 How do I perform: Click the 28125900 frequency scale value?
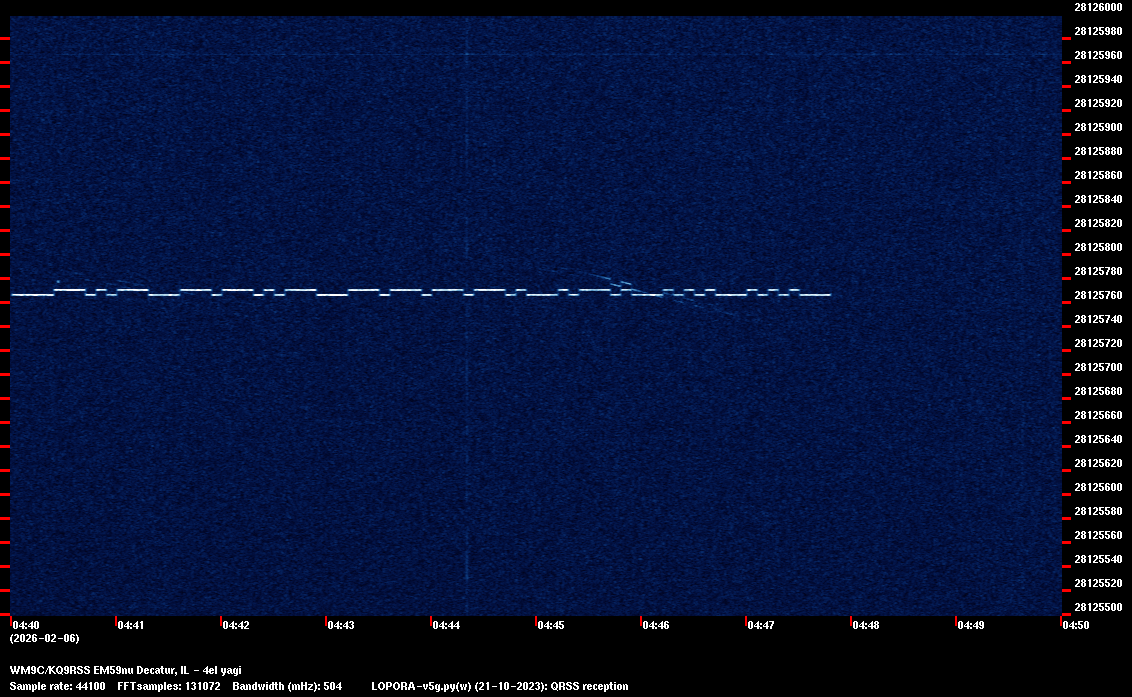click(x=1097, y=127)
